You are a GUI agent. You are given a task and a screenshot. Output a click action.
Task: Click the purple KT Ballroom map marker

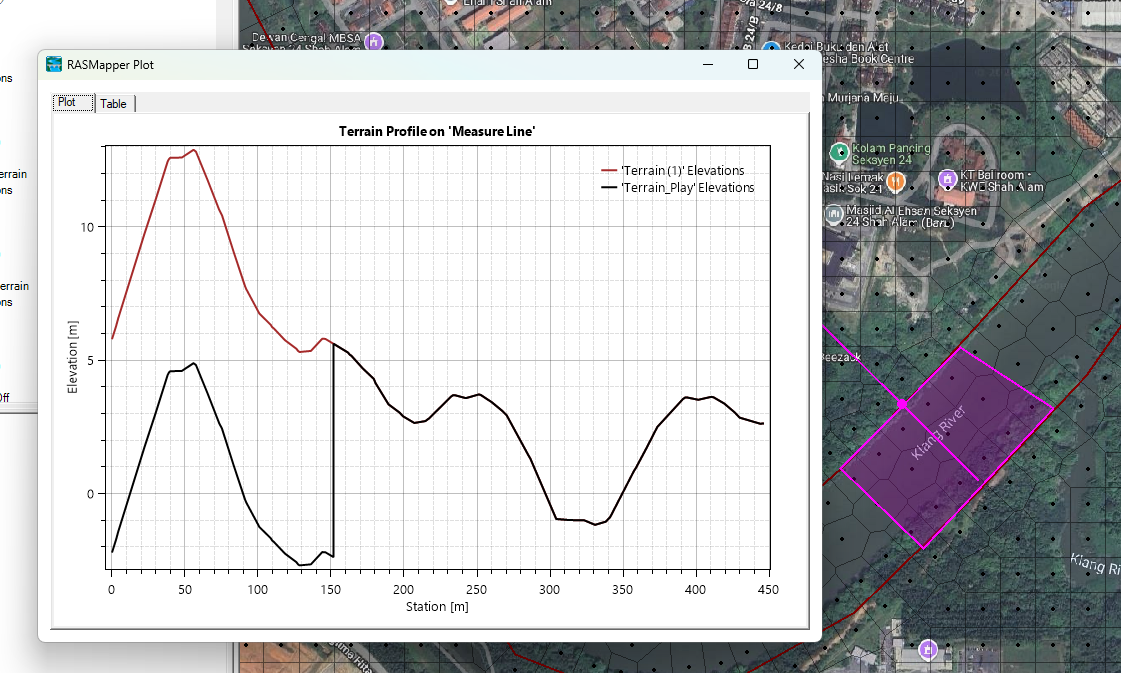(x=948, y=180)
